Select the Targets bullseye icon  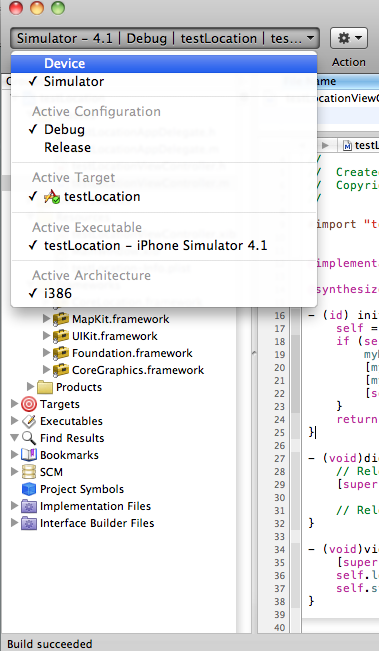pyautogui.click(x=29, y=404)
